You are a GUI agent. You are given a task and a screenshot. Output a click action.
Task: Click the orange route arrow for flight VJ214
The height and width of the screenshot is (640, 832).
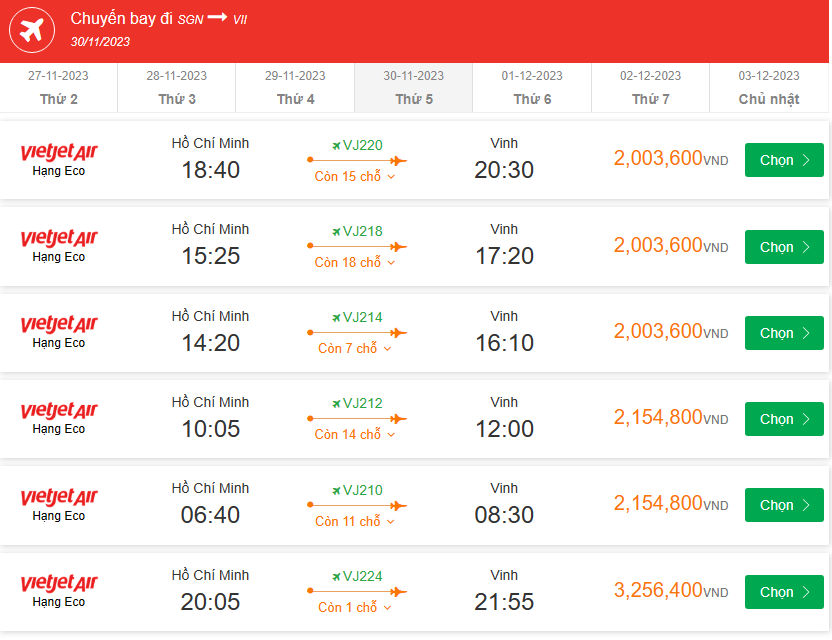356,333
